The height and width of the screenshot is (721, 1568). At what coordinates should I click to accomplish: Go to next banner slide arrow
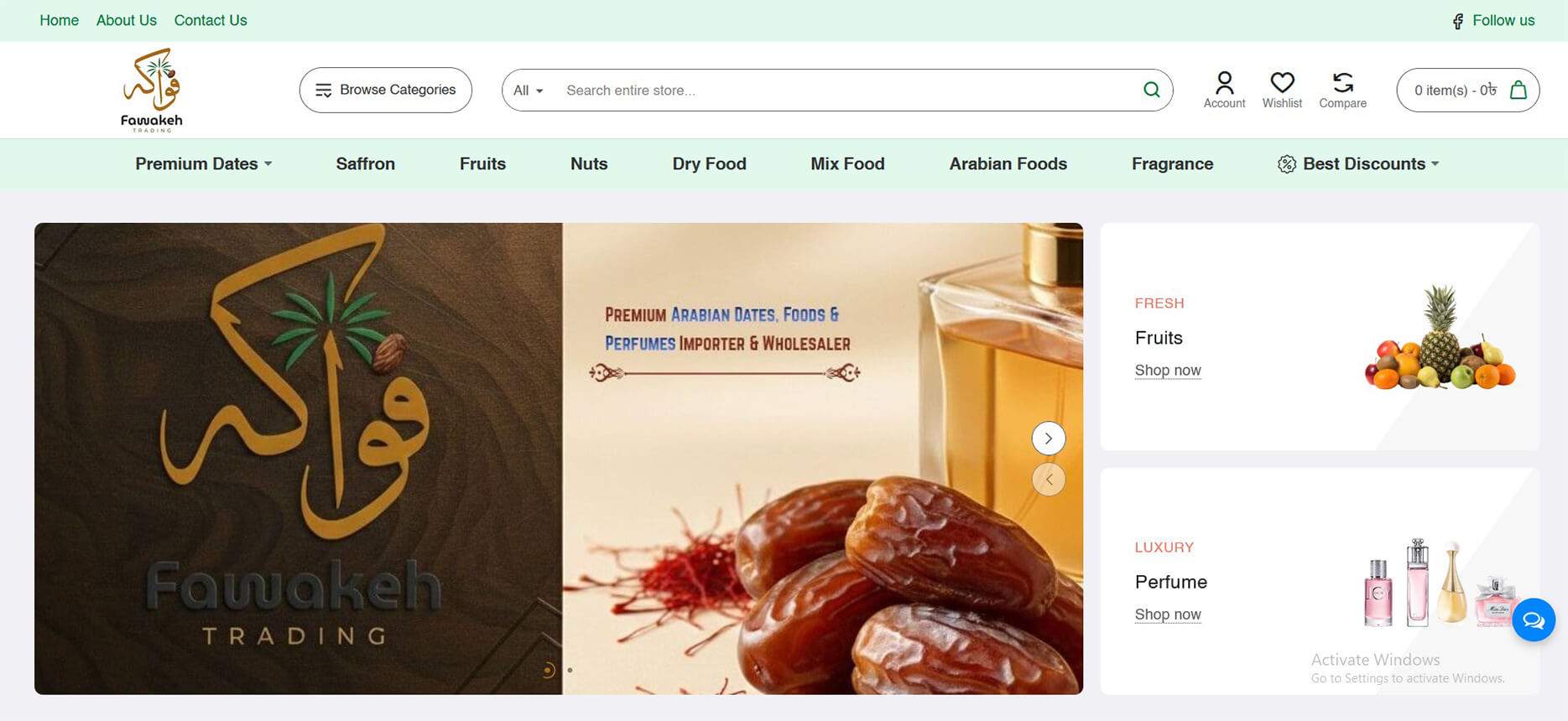click(1048, 438)
